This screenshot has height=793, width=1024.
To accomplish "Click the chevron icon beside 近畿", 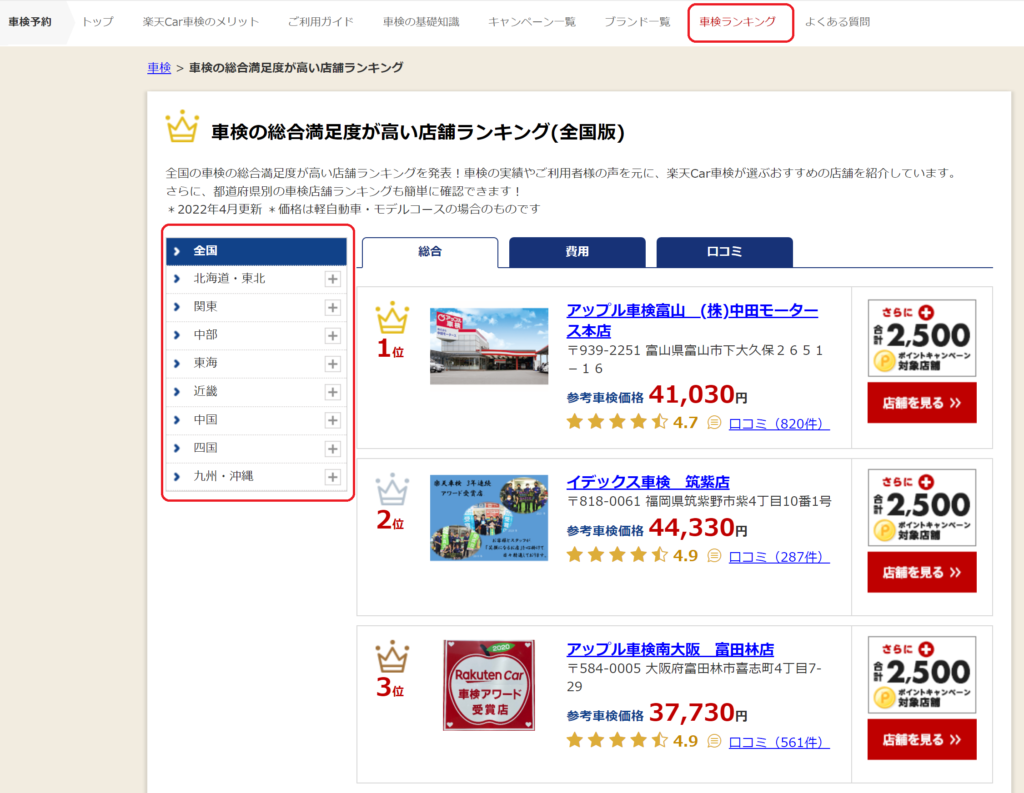I will point(176,392).
